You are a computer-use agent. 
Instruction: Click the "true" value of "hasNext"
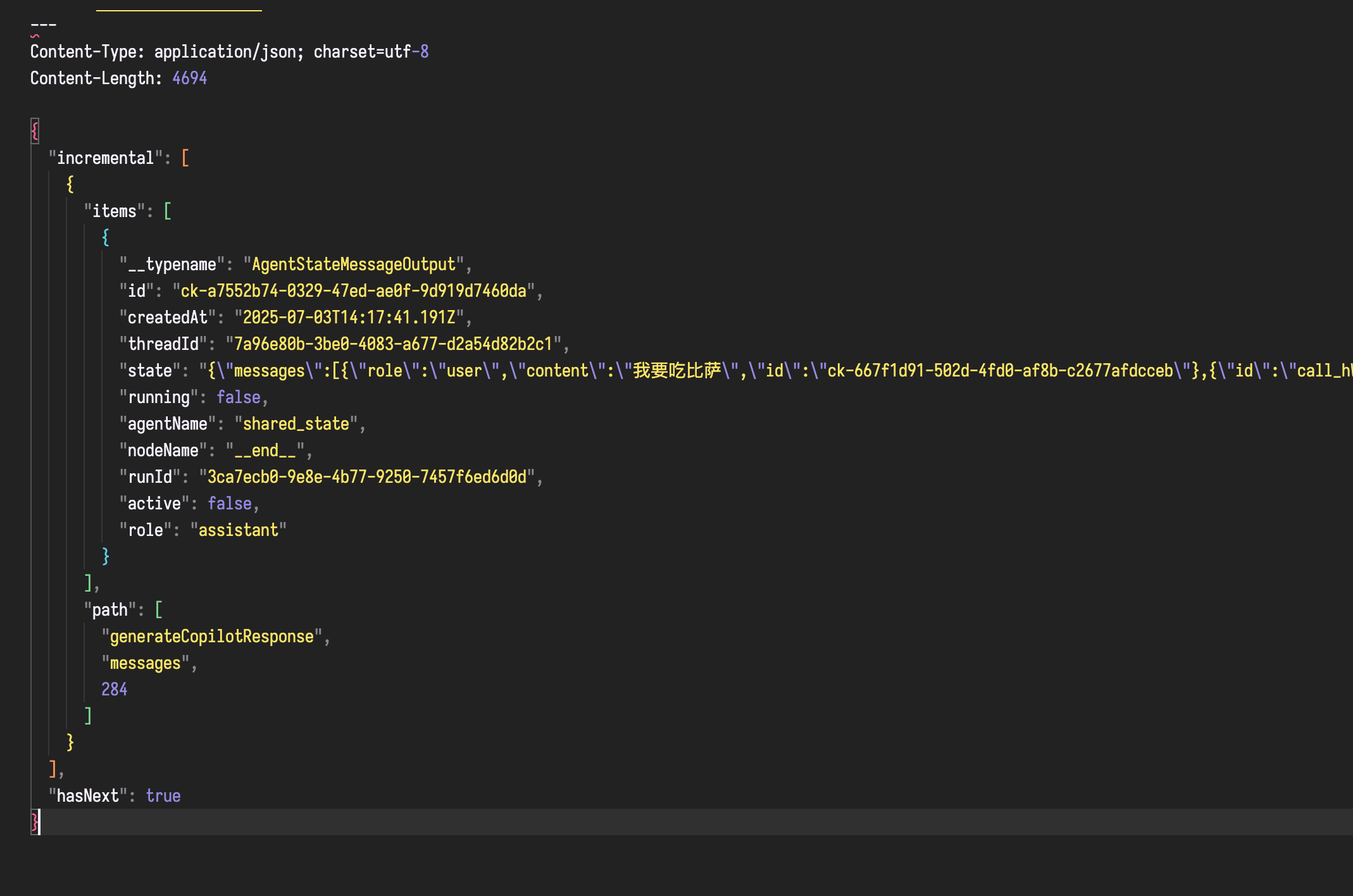tap(163, 796)
